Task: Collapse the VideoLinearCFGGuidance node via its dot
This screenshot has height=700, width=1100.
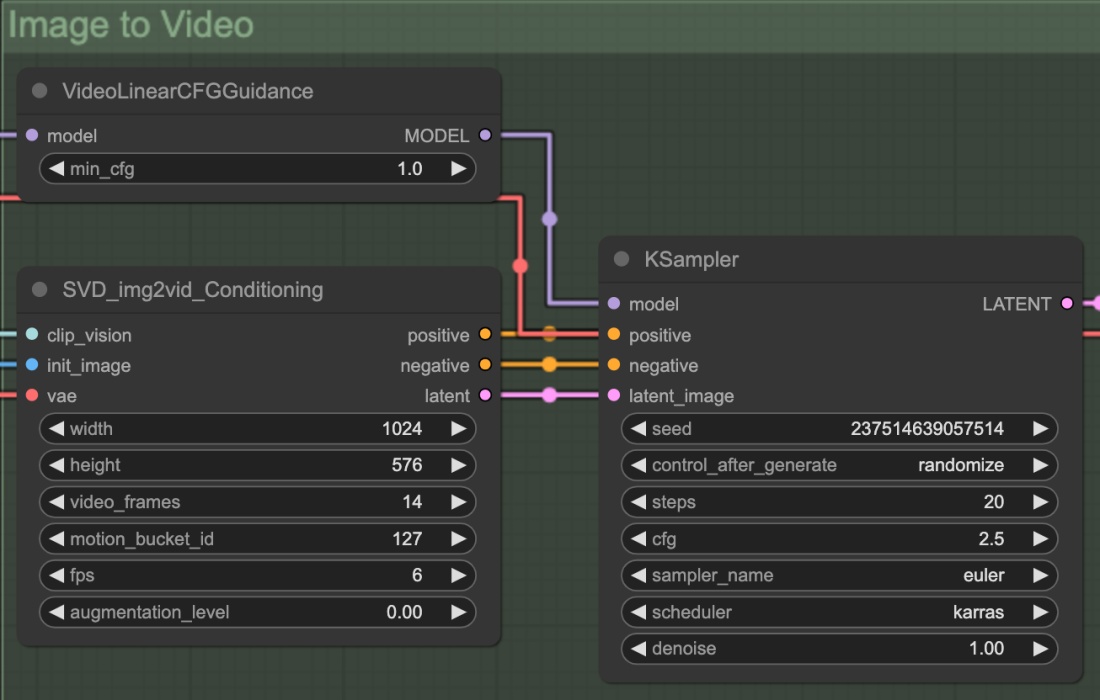Action: tap(40, 90)
